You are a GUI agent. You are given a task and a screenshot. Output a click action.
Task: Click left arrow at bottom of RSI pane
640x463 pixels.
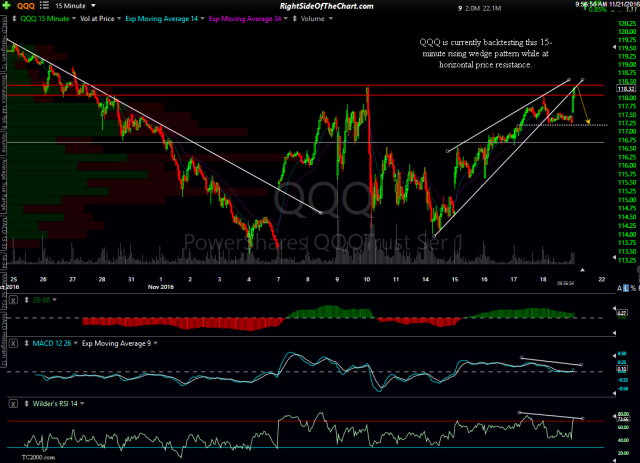[615, 460]
